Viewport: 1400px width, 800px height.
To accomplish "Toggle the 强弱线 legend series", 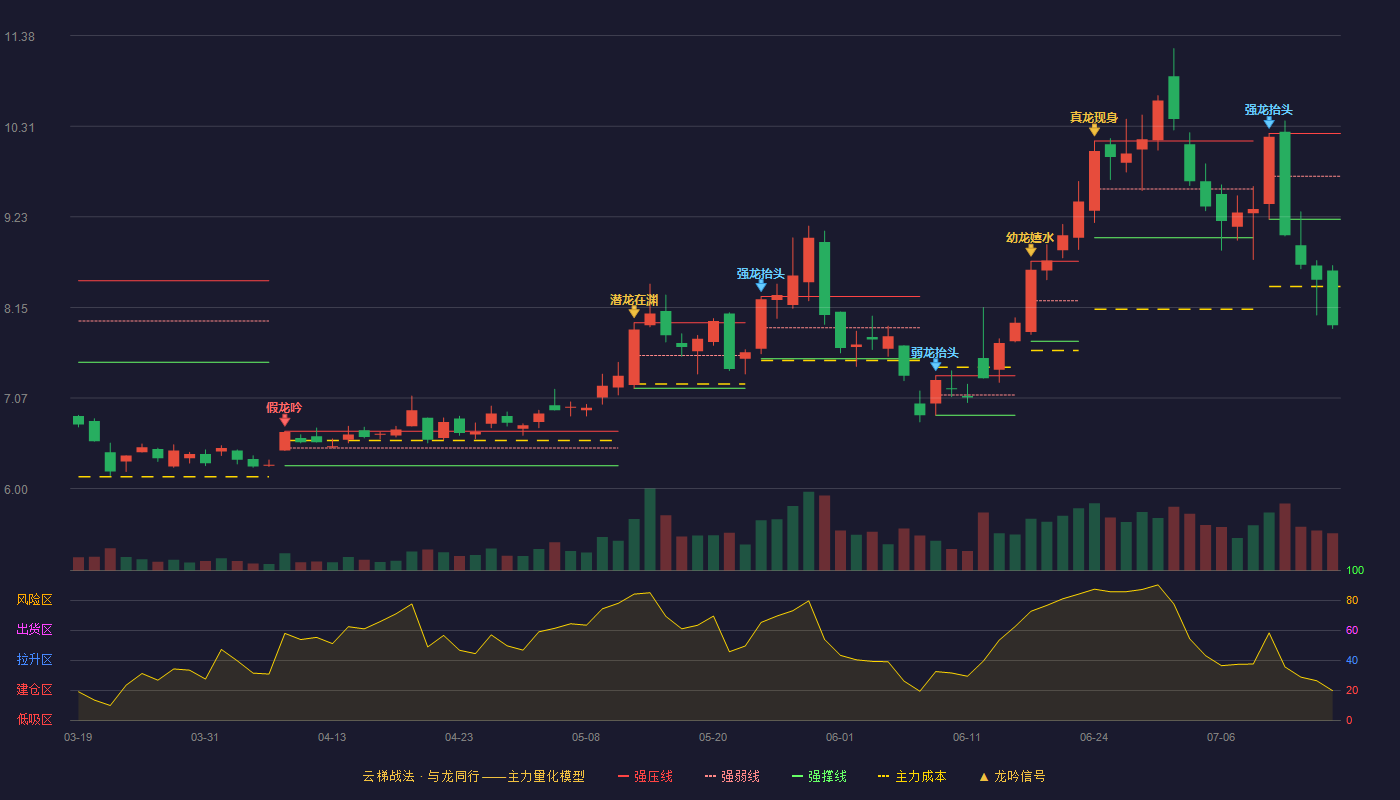I will click(732, 776).
